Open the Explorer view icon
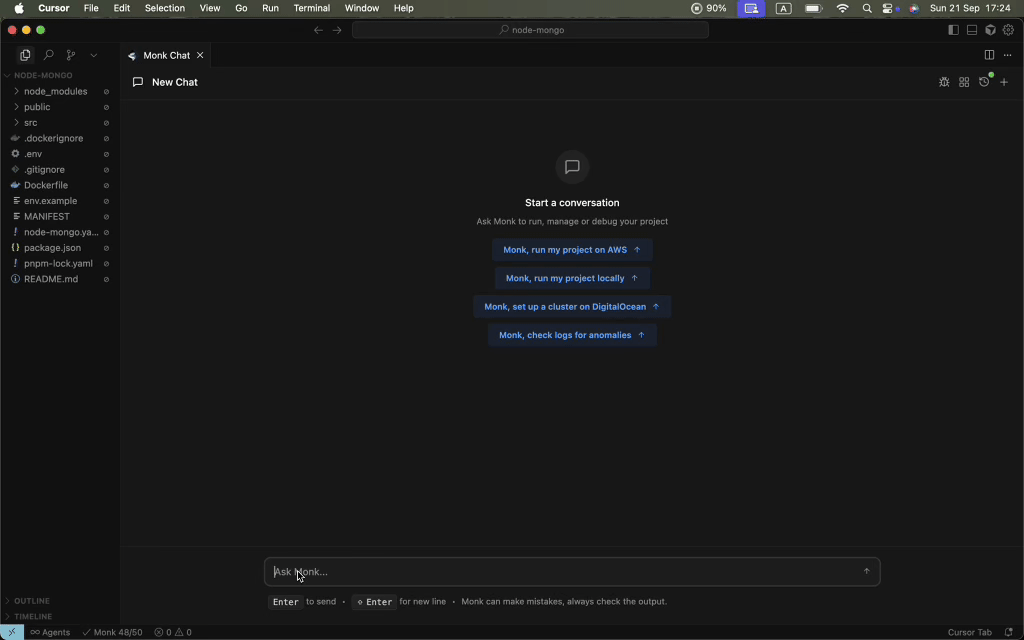Viewport: 1024px width, 640px height. pos(25,56)
